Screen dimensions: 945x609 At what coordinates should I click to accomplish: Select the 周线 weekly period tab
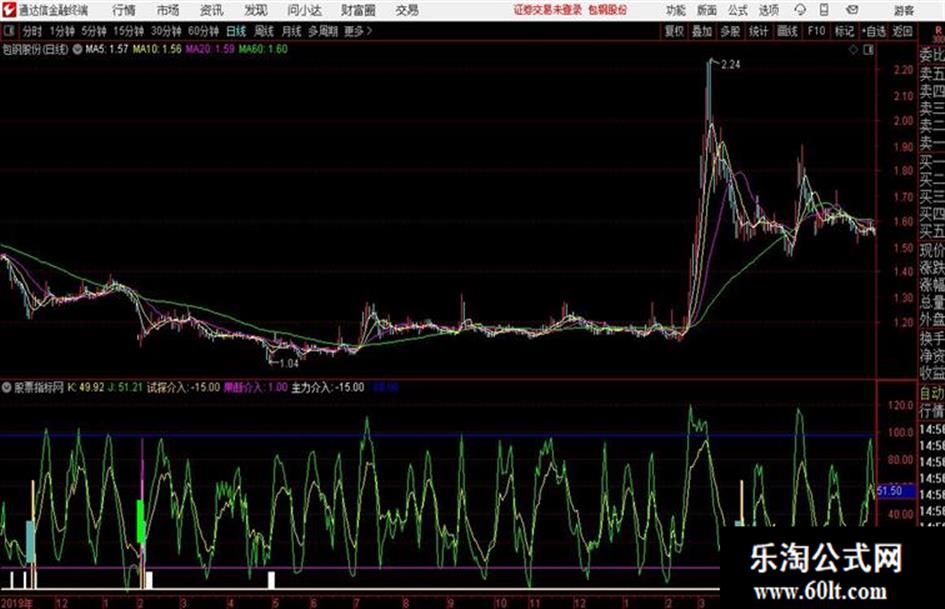tap(264, 31)
